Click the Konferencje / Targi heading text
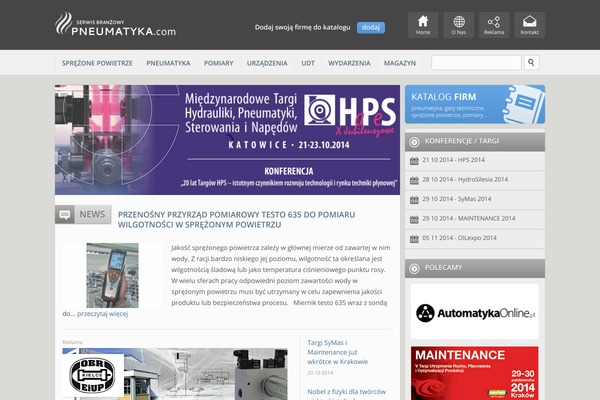The height and width of the screenshot is (400, 600). [x=462, y=141]
